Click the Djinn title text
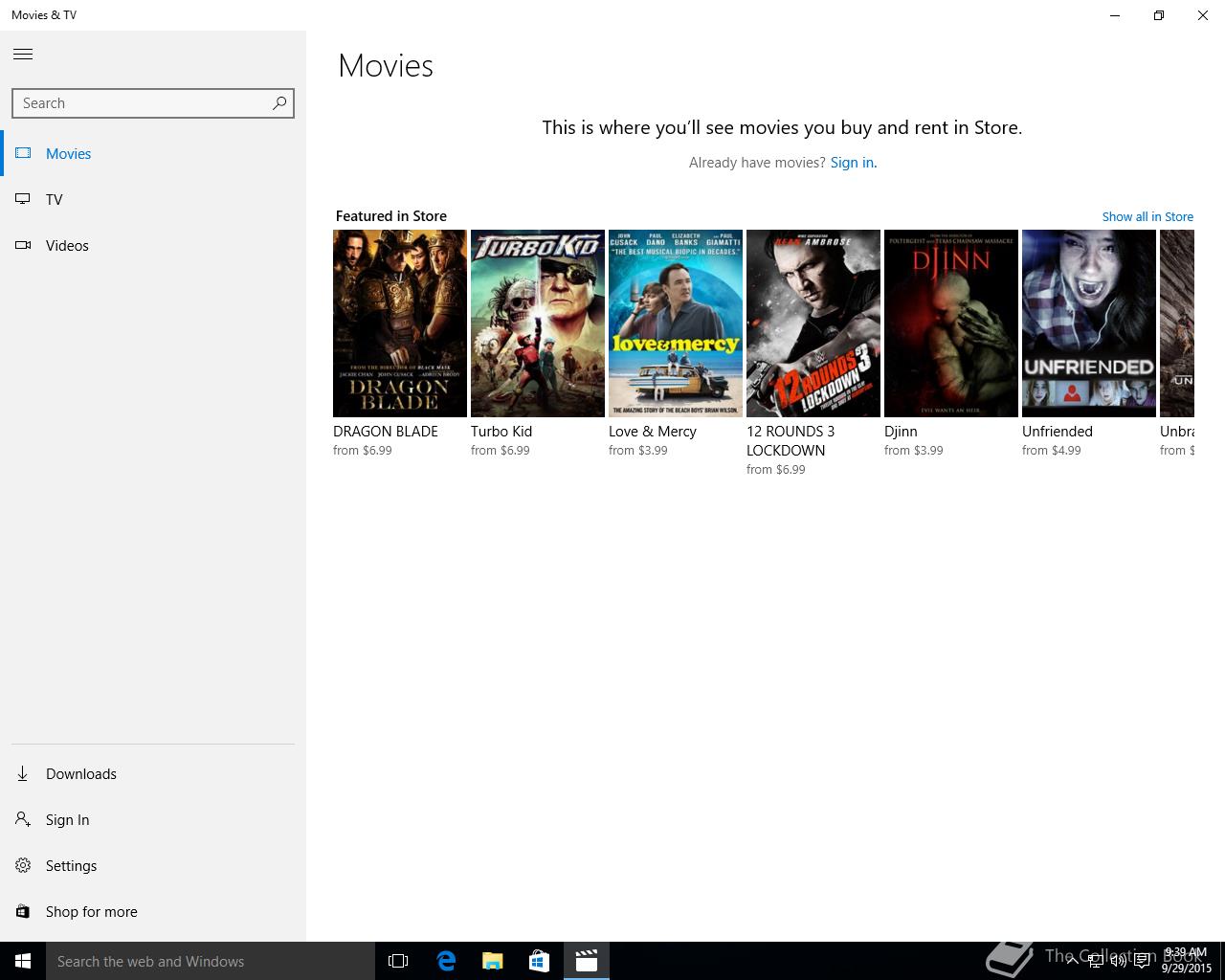This screenshot has height=980, width=1225. click(x=901, y=432)
